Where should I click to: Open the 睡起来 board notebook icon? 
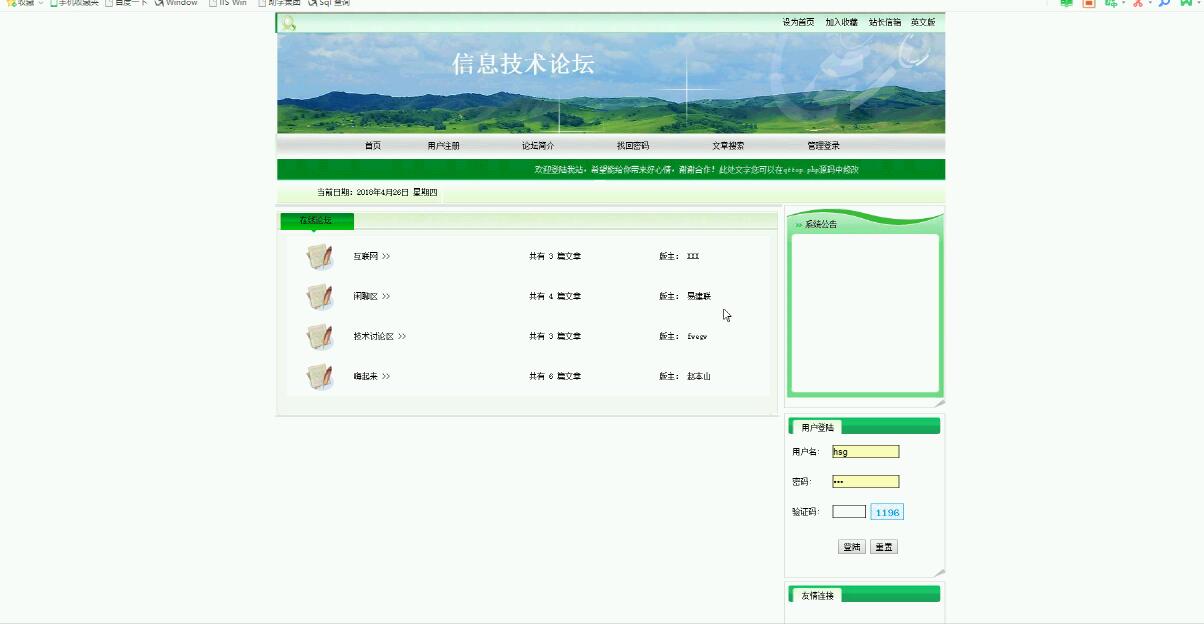pyautogui.click(x=319, y=377)
